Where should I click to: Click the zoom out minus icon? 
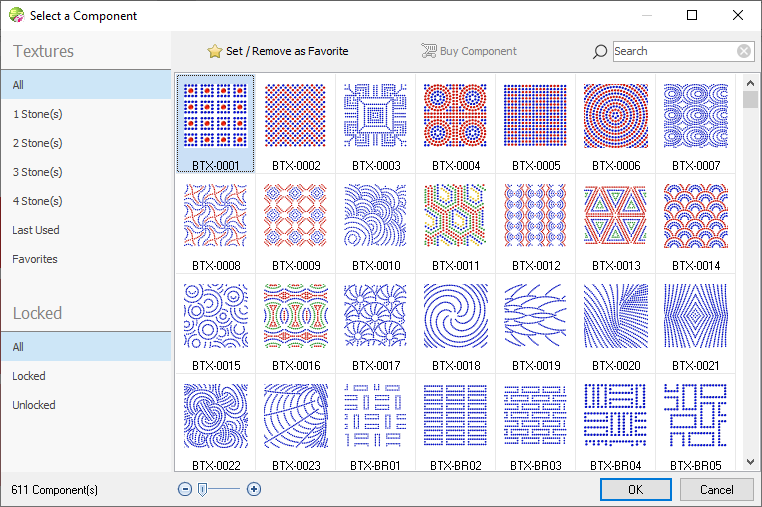pyautogui.click(x=185, y=489)
